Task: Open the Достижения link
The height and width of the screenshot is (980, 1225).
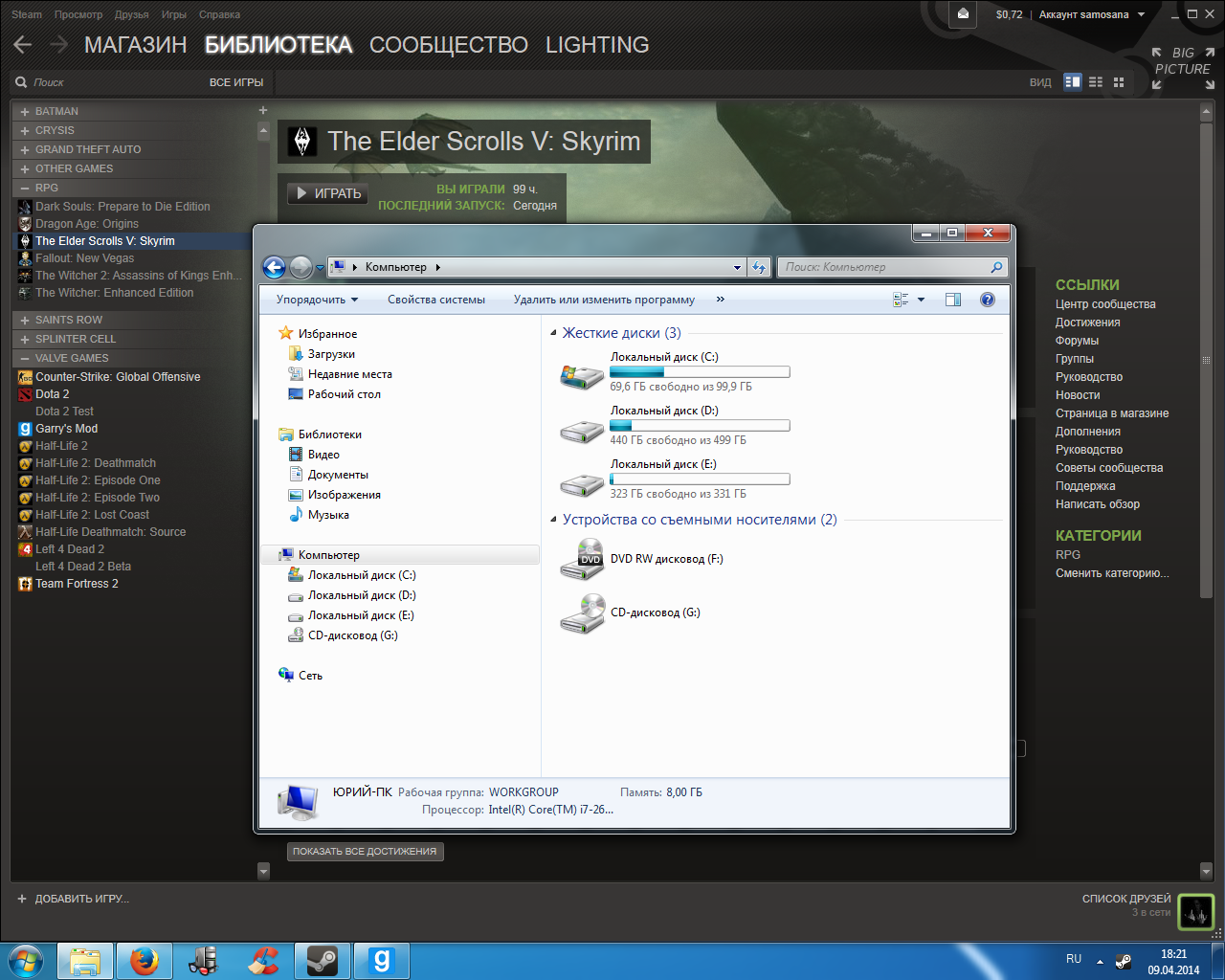Action: [1087, 323]
